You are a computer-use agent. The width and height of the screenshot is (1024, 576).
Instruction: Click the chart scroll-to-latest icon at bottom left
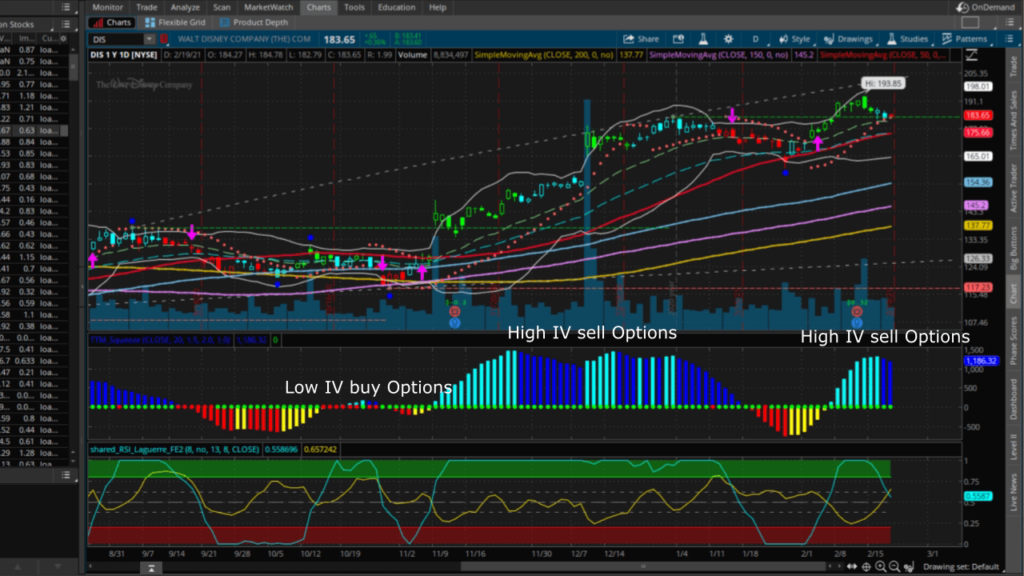(x=151, y=568)
